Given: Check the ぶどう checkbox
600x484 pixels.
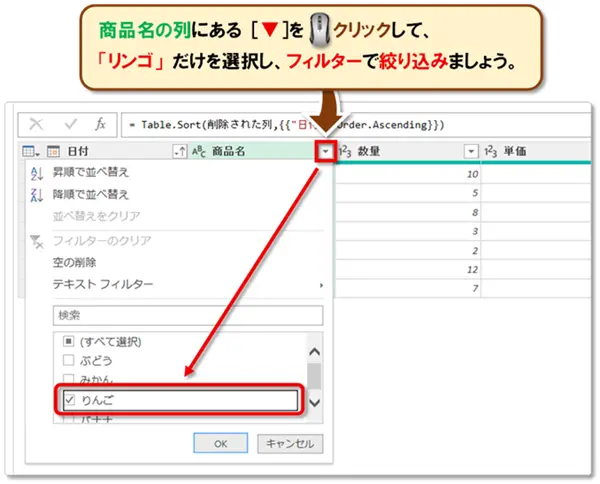Looking at the screenshot, I should coord(68,360).
